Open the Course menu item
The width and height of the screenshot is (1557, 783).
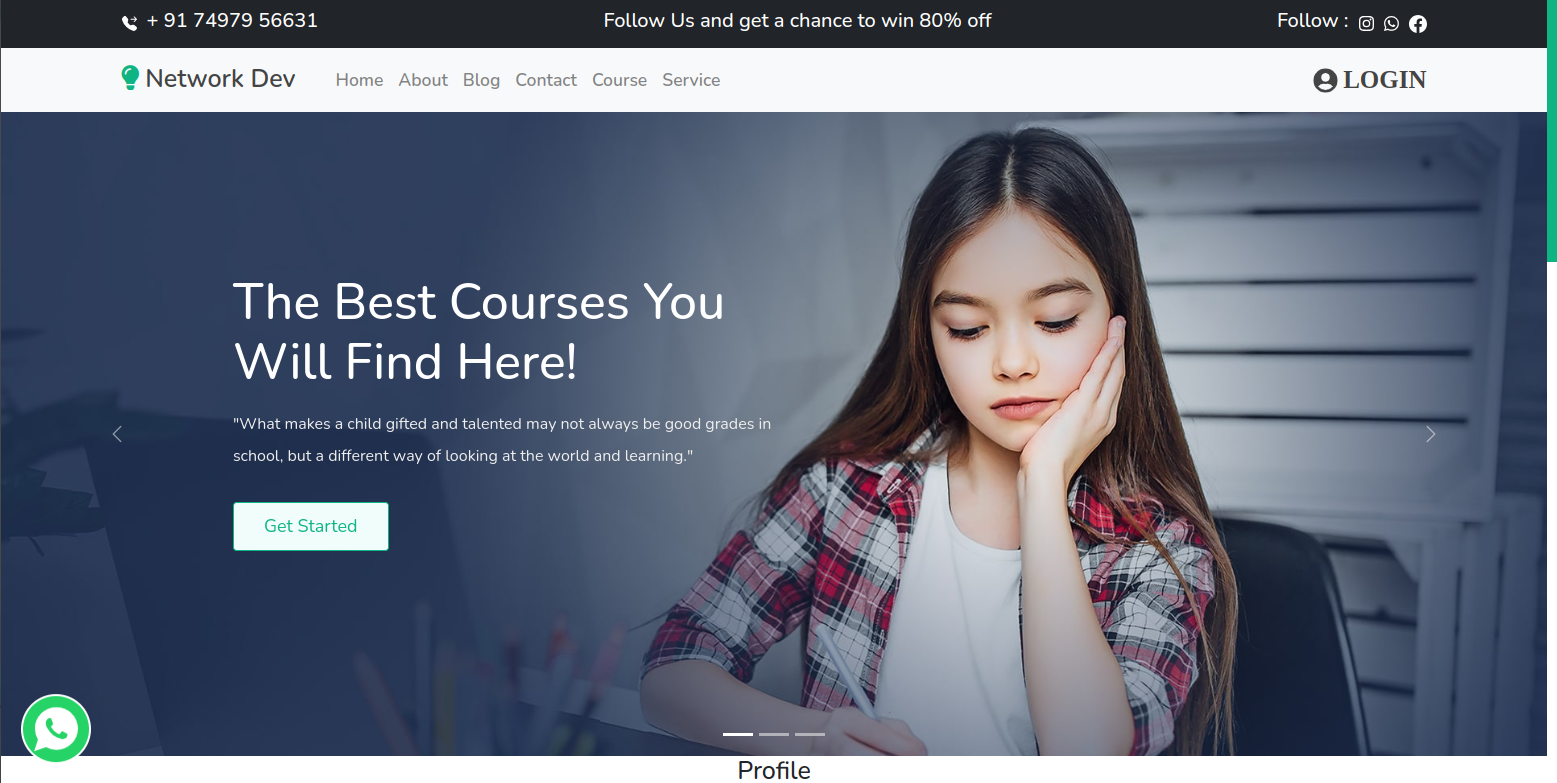point(619,80)
